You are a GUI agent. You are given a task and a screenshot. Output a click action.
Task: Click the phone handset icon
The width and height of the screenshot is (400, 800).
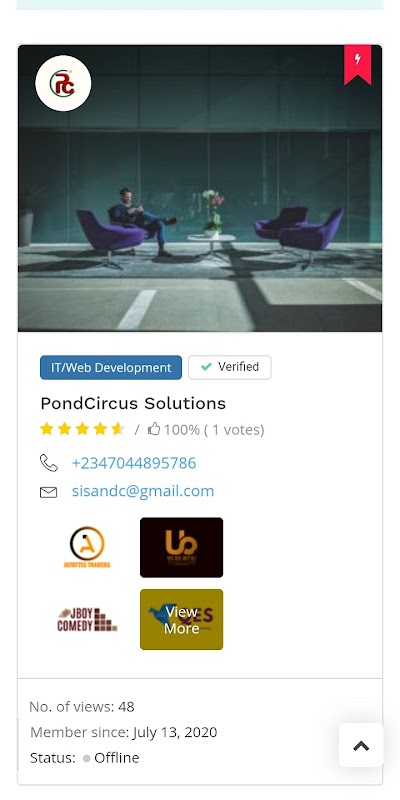[48, 463]
